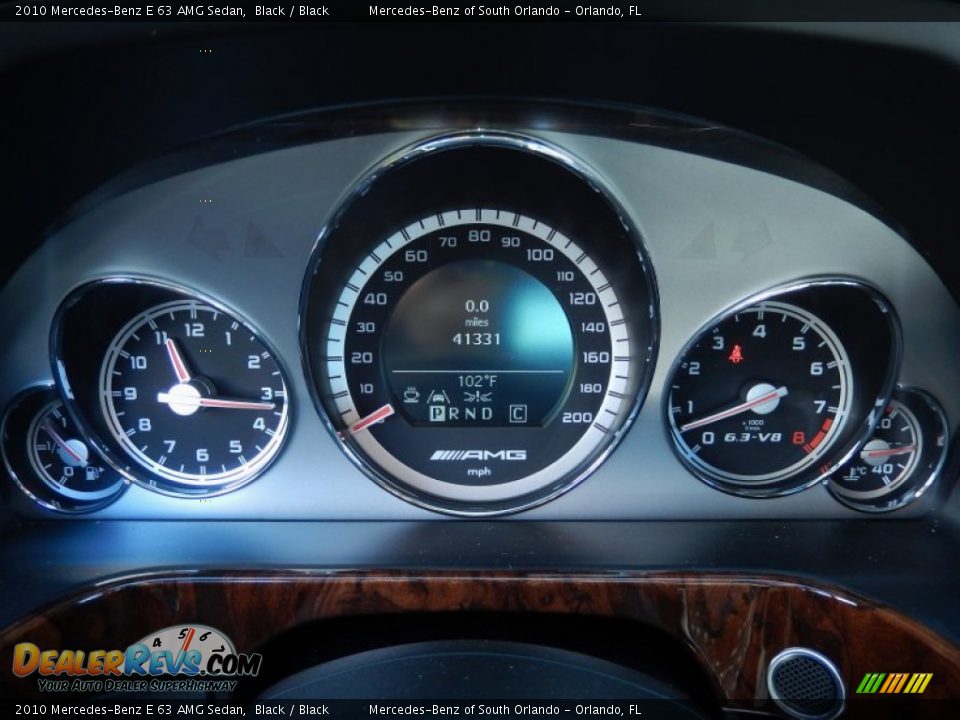
Task: Select the highlighted P gear indicator
Action: [437, 413]
